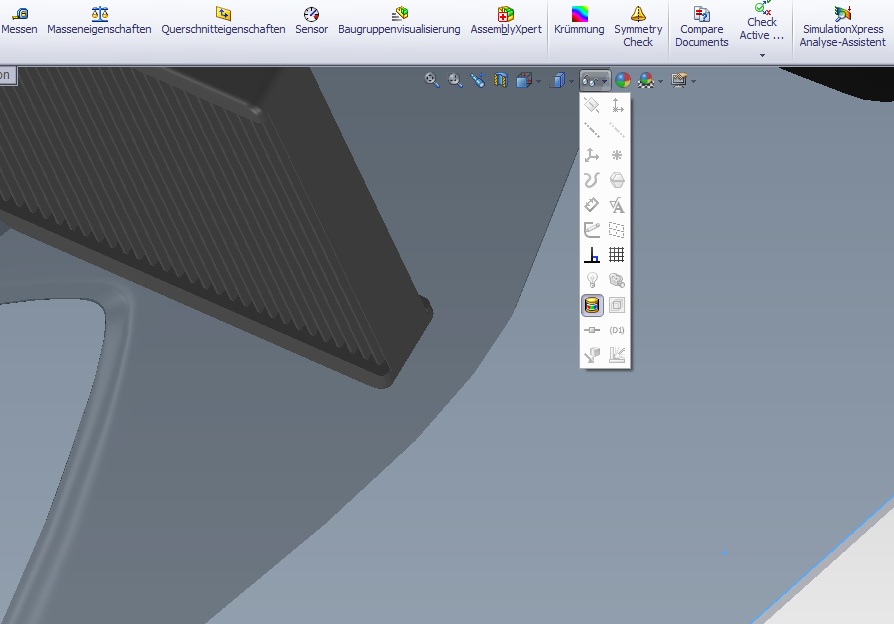The height and width of the screenshot is (624, 894).
Task: Click Compare Documents button
Action: [x=702, y=26]
